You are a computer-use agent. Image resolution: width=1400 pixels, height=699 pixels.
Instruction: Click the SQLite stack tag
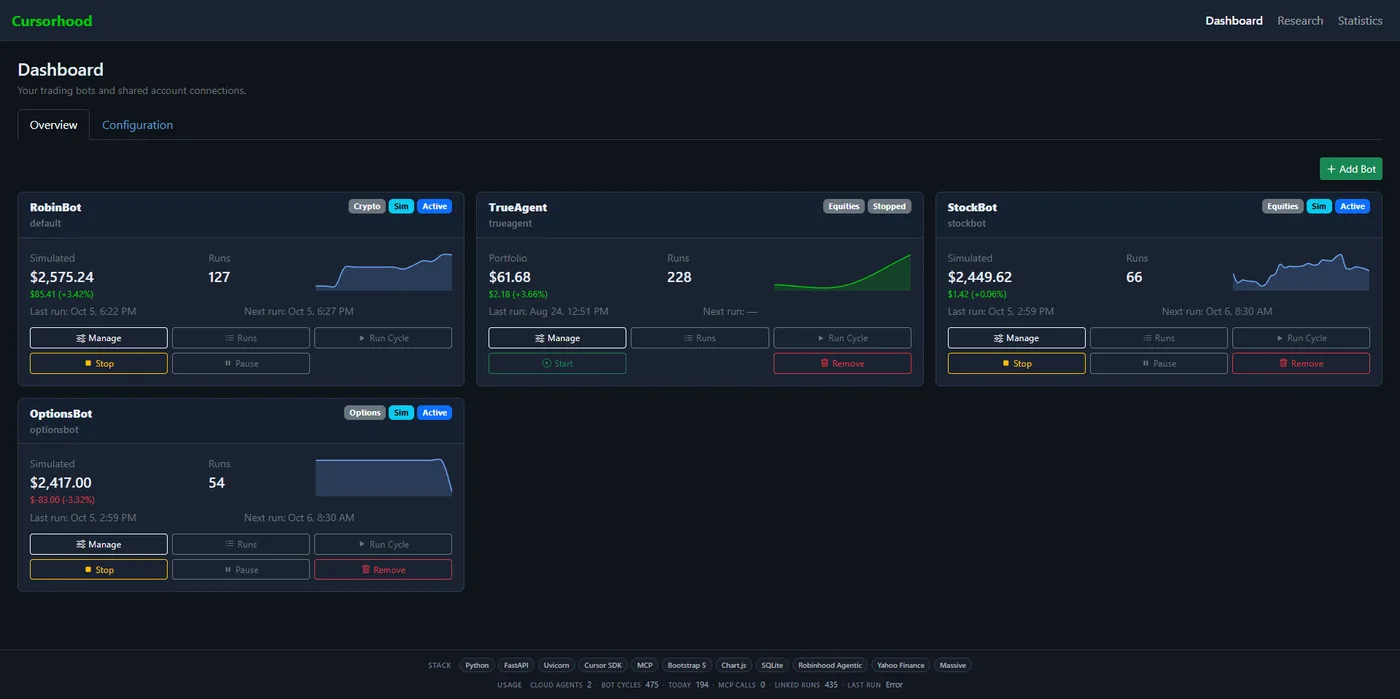[772, 665]
